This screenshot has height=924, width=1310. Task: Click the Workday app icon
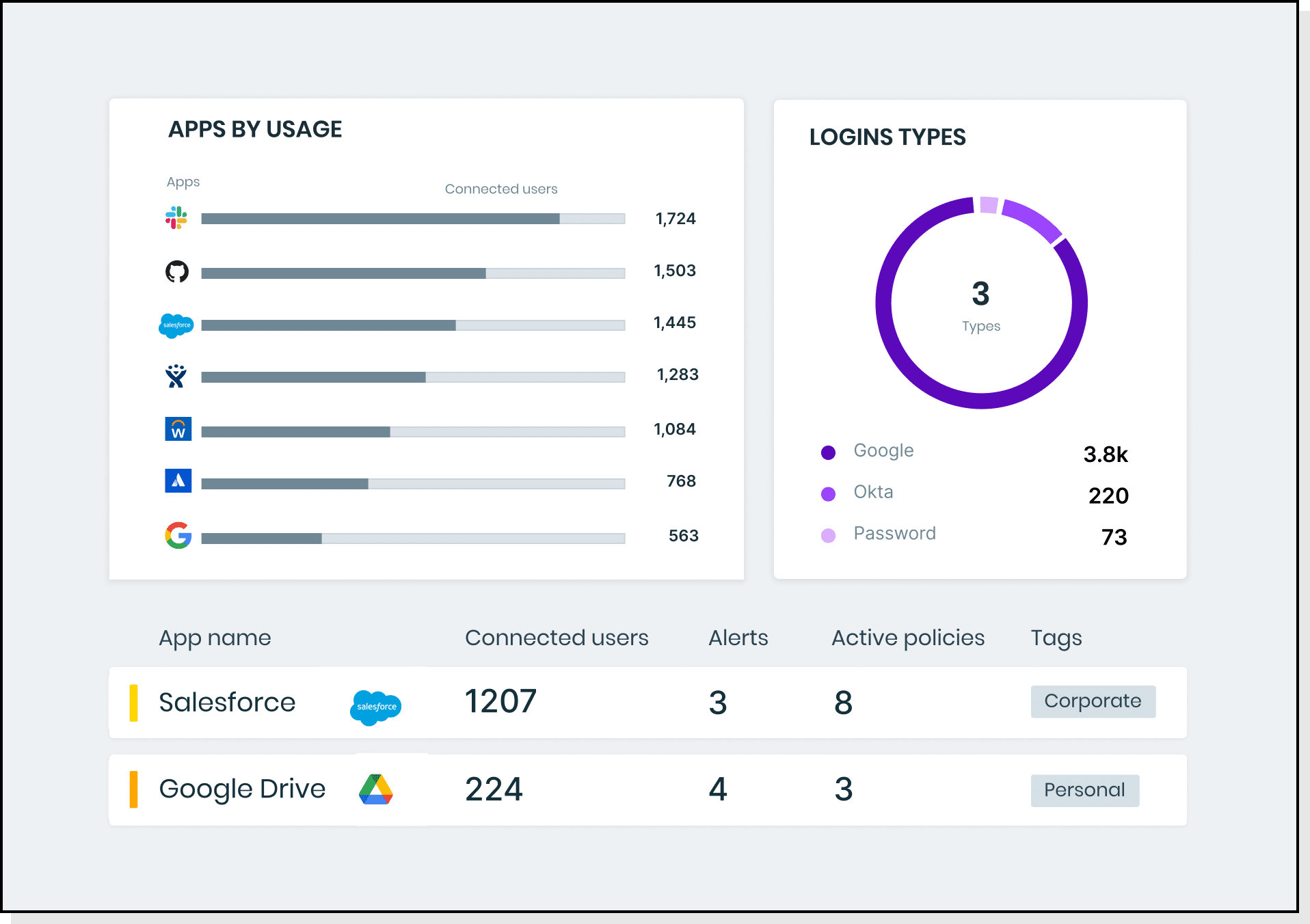tap(177, 429)
